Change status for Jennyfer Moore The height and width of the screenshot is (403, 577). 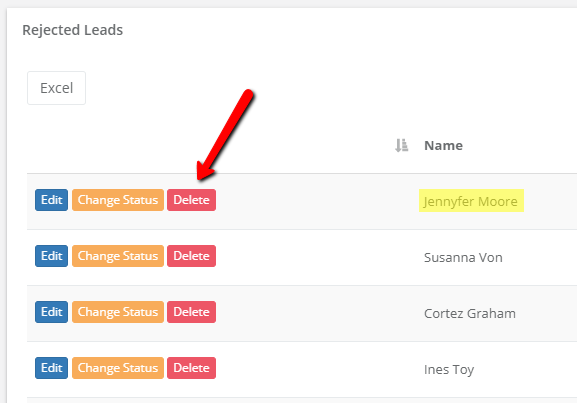pos(118,200)
